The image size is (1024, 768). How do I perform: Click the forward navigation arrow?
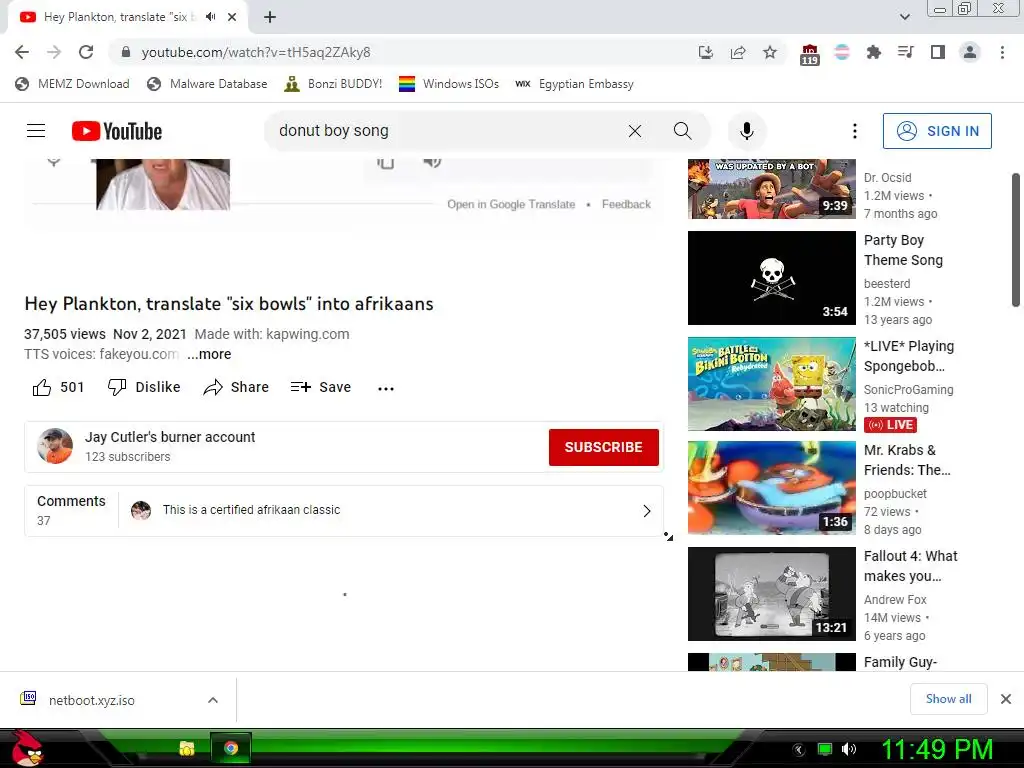click(54, 52)
